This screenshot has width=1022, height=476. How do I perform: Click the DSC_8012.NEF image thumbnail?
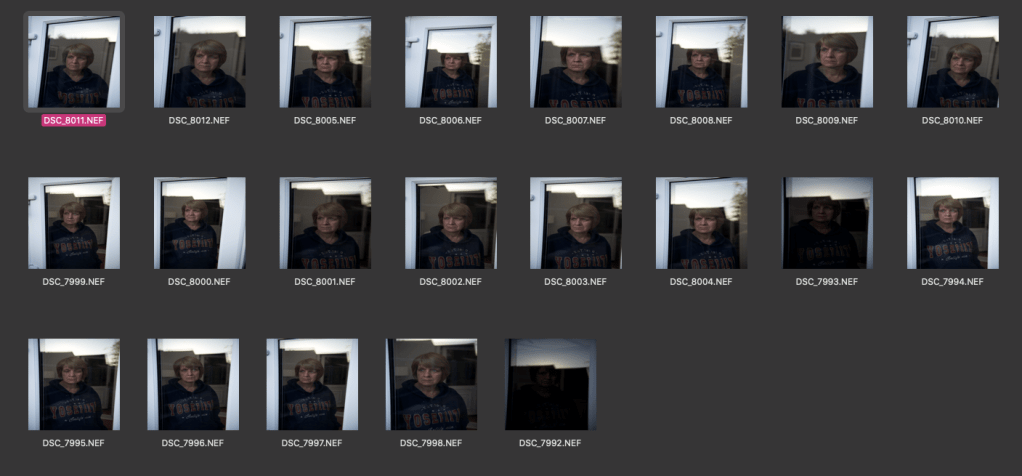tap(199, 62)
